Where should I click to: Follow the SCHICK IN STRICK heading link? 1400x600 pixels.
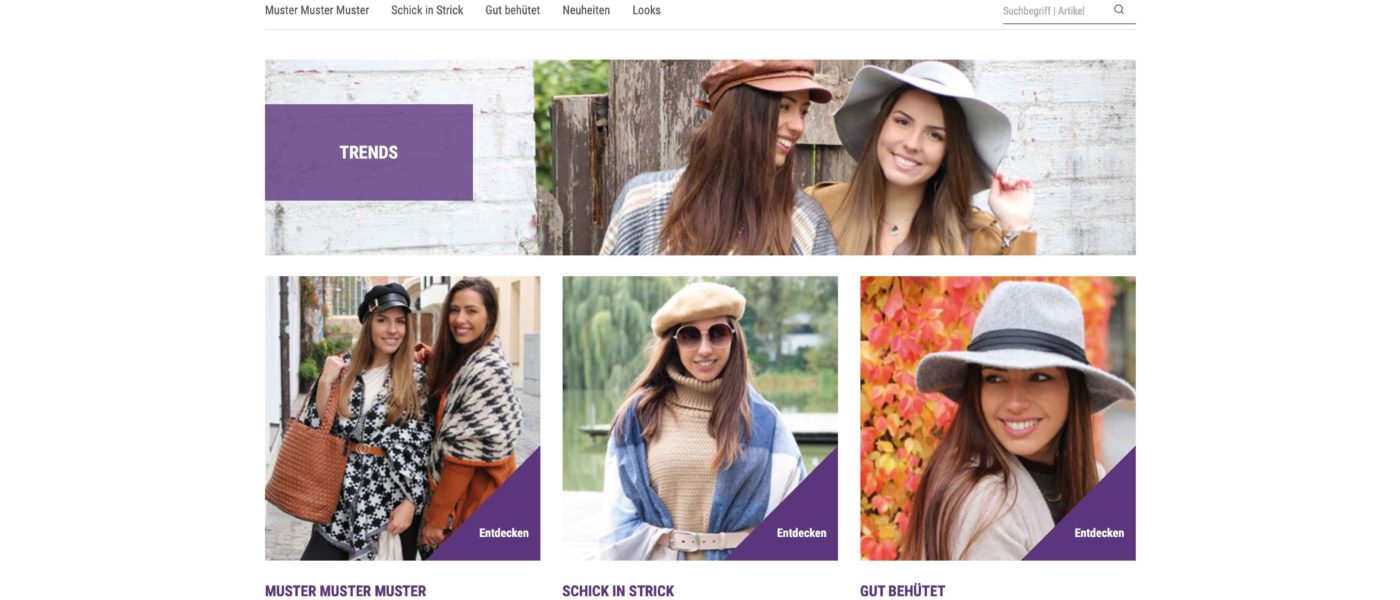[618, 591]
